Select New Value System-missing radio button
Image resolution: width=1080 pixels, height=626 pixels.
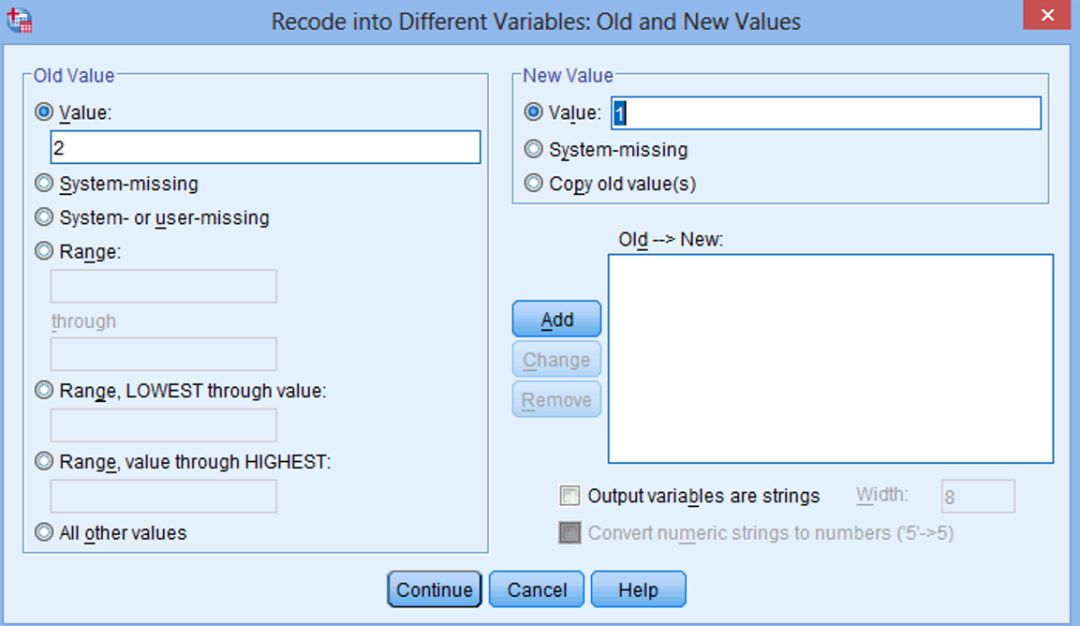click(x=533, y=149)
